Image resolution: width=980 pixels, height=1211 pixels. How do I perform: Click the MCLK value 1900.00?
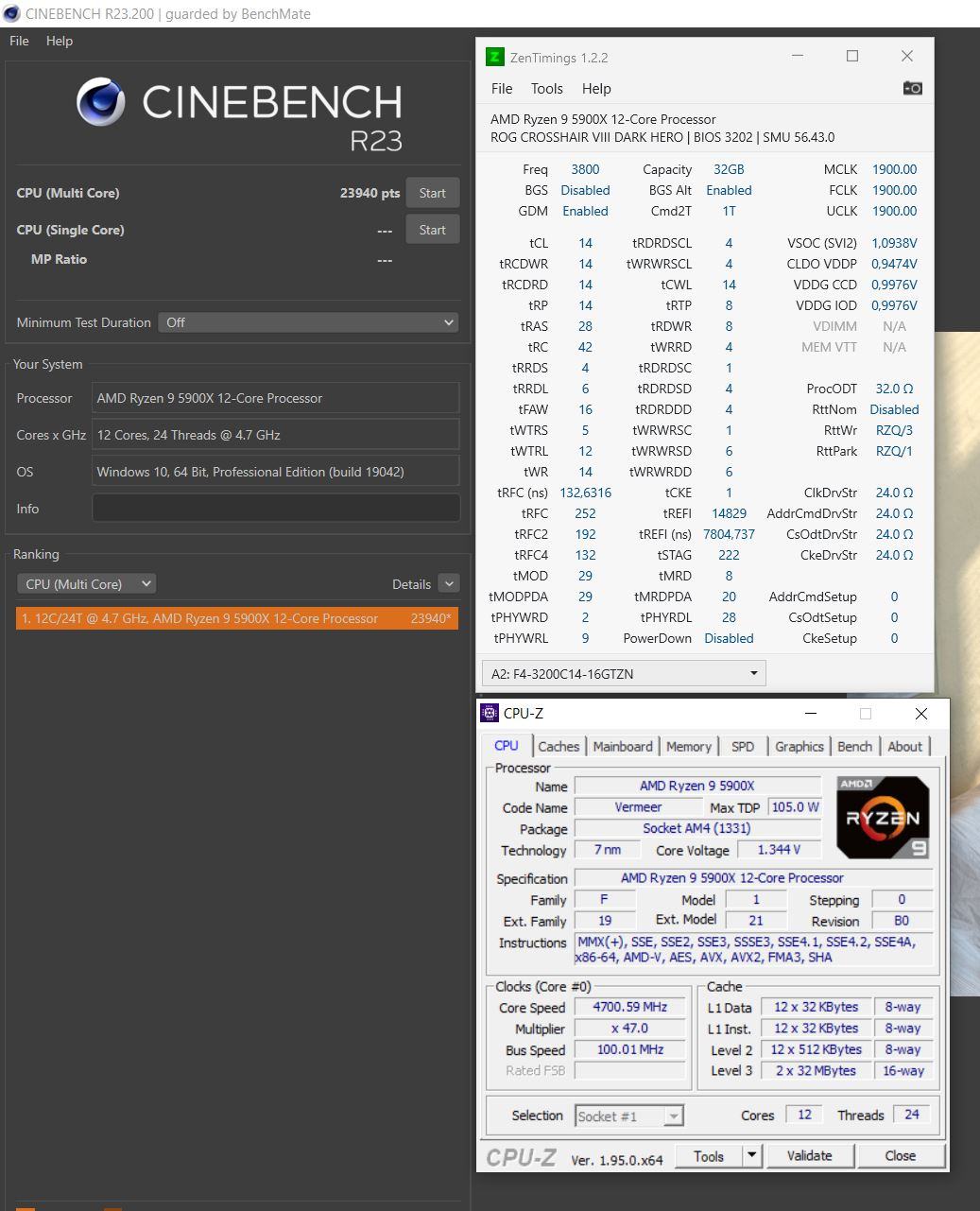(x=894, y=169)
